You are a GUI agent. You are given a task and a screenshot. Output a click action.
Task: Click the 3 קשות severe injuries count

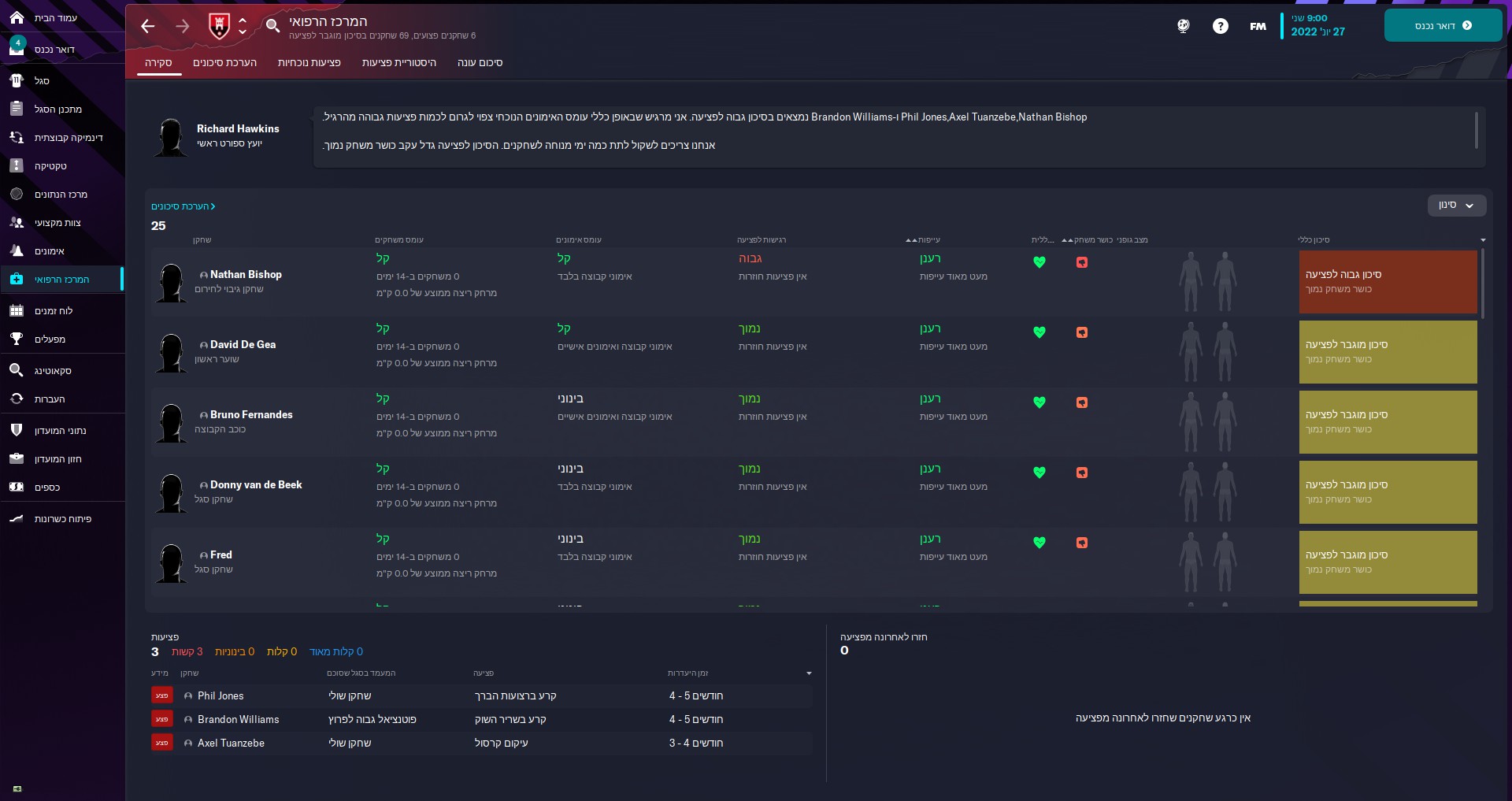(x=187, y=651)
